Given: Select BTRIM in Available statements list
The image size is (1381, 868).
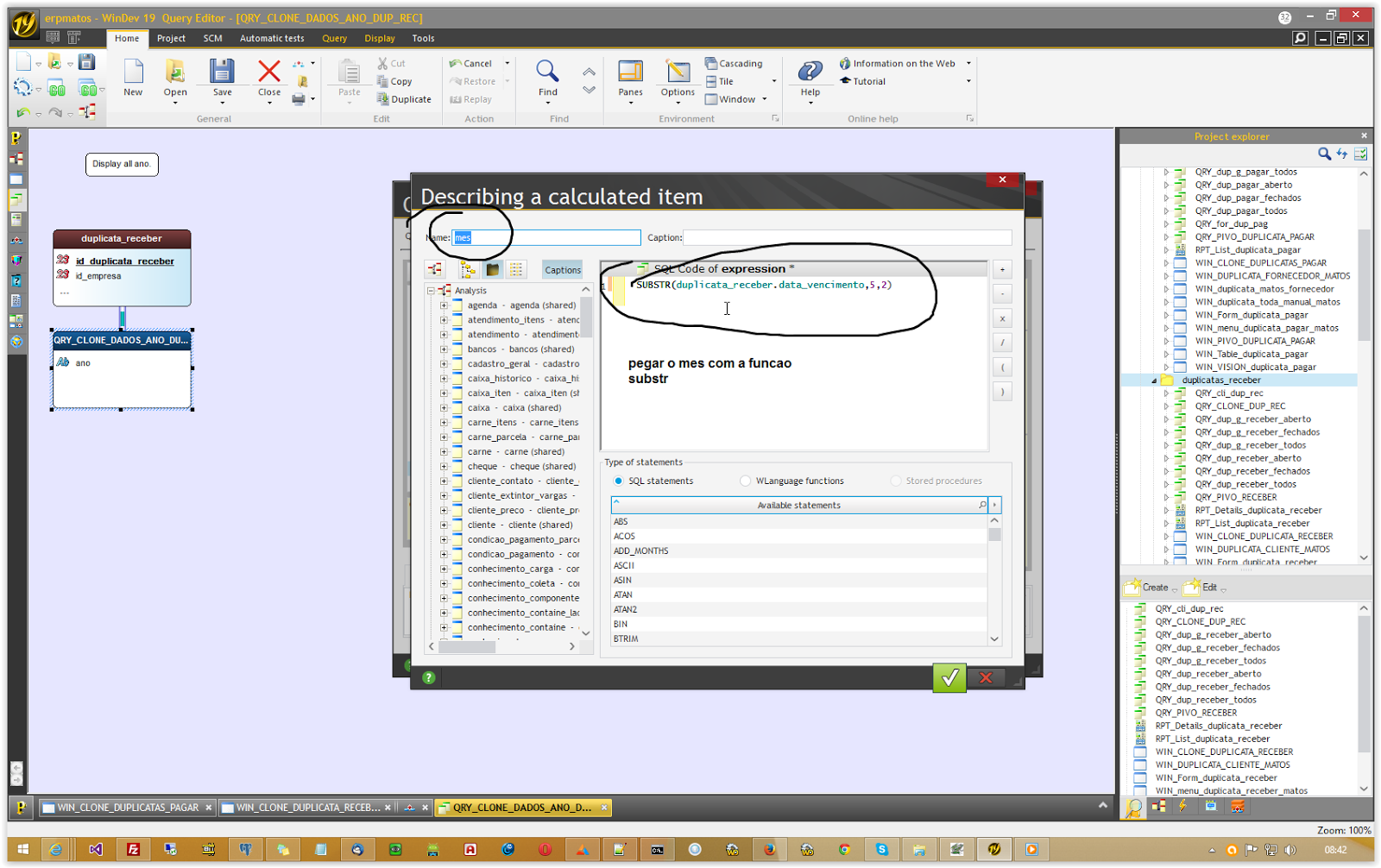Looking at the screenshot, I should [798, 638].
